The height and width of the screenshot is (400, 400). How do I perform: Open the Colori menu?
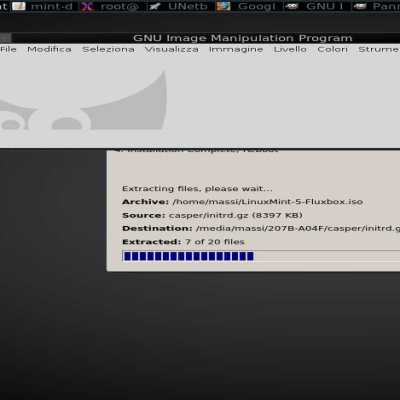click(x=332, y=49)
